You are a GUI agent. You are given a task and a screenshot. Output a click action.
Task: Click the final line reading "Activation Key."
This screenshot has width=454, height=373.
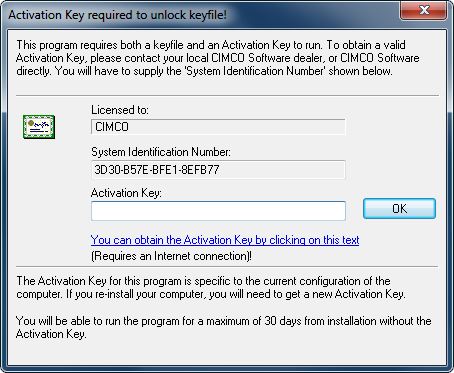(x=51, y=334)
